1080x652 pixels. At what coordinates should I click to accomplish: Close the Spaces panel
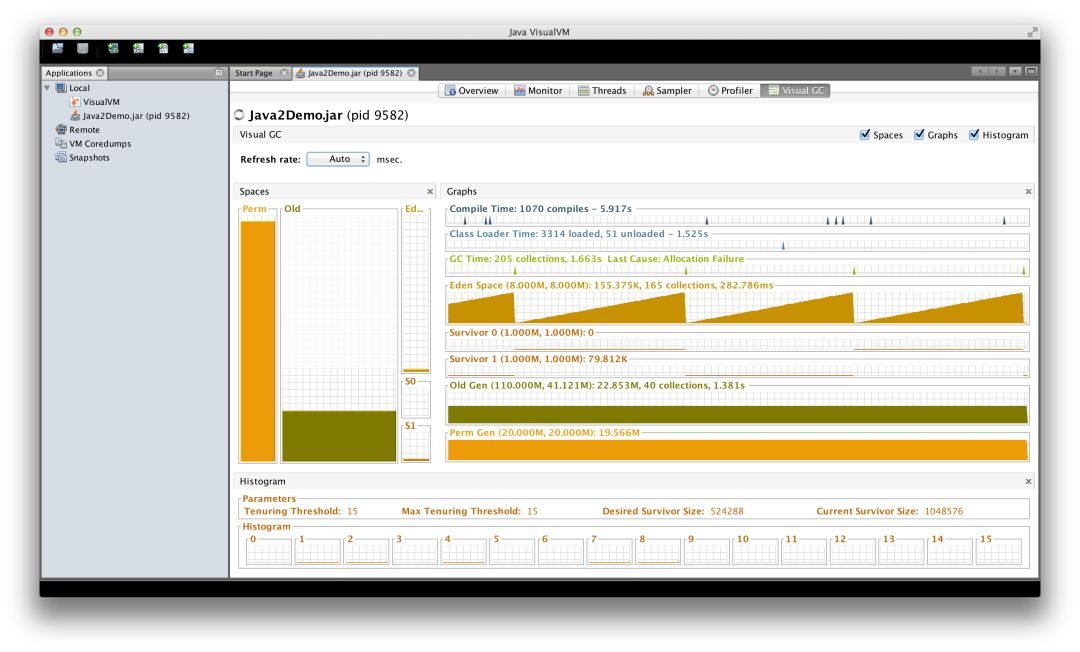pos(430,191)
